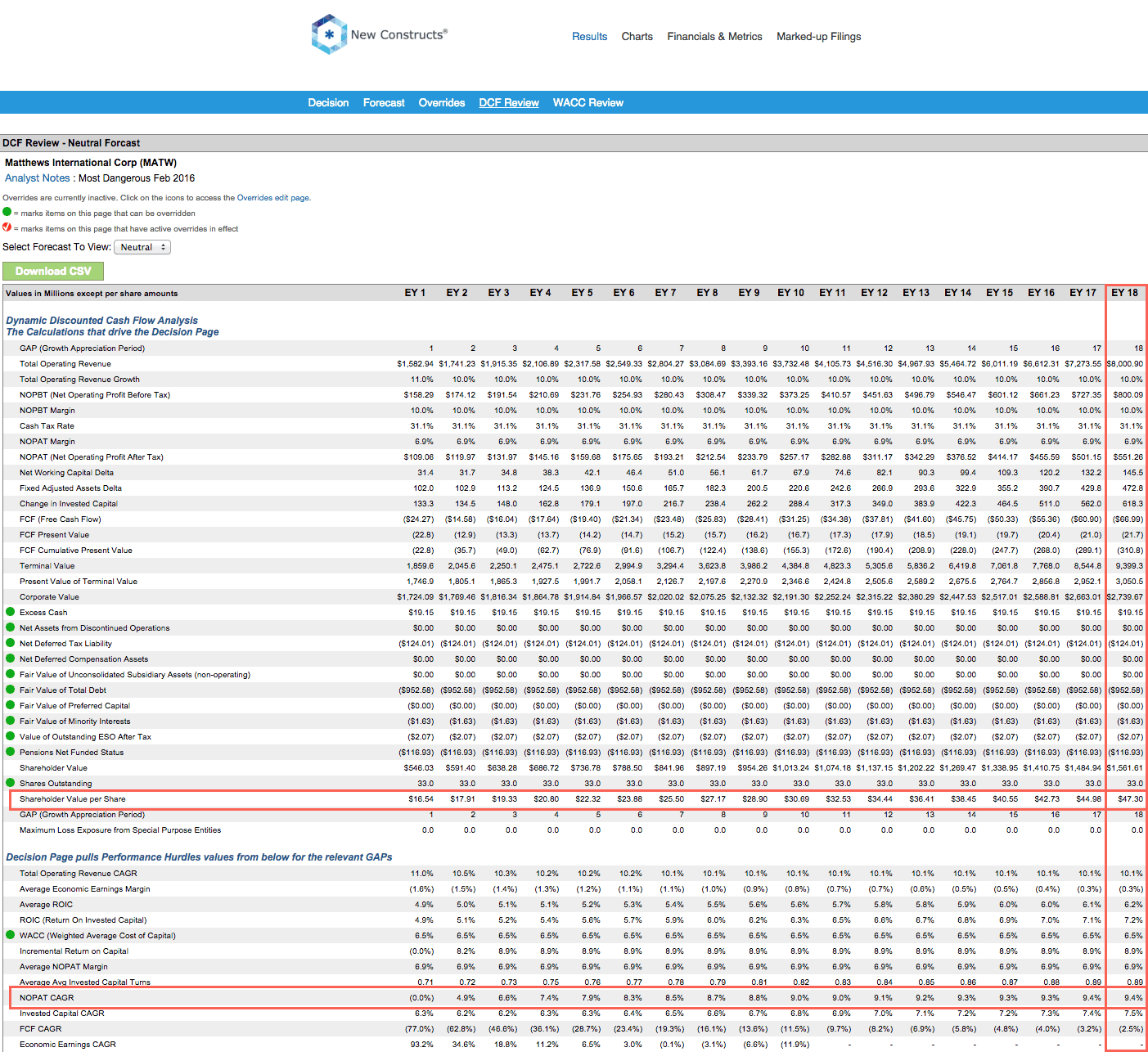This screenshot has height=1052, width=1148.
Task: Click override icon for Net Assets from Discontinued Operations
Action: [x=11, y=627]
